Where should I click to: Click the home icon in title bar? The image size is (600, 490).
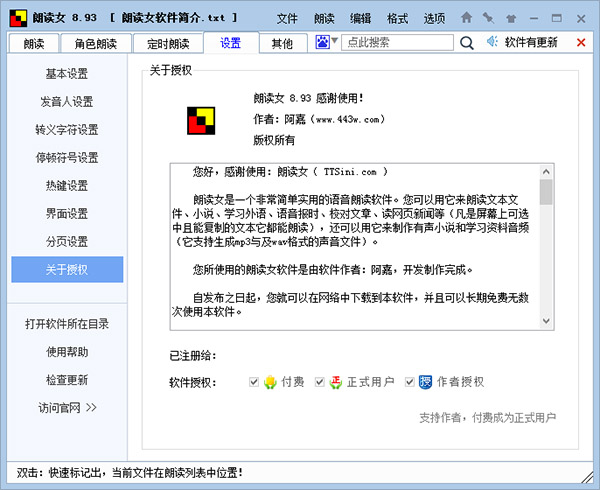point(466,18)
